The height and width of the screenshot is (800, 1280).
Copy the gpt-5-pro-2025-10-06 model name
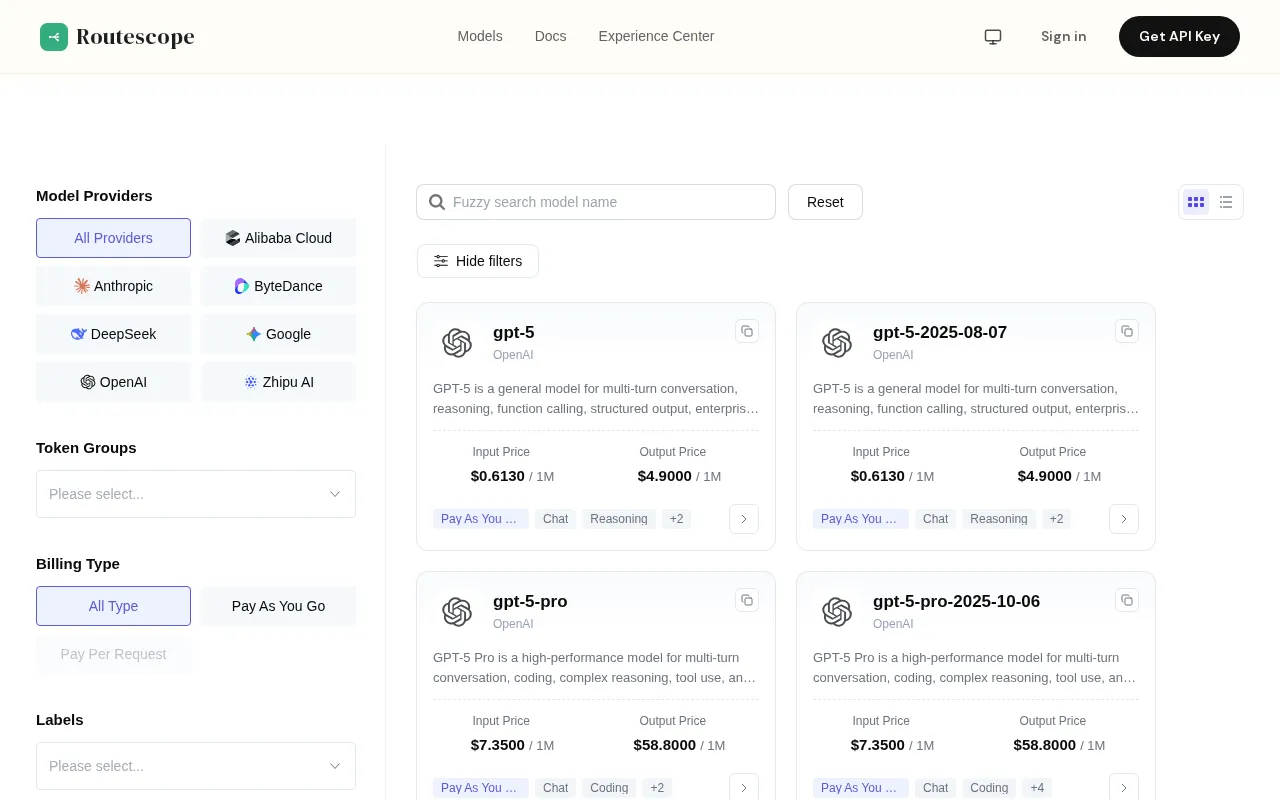tap(1127, 600)
